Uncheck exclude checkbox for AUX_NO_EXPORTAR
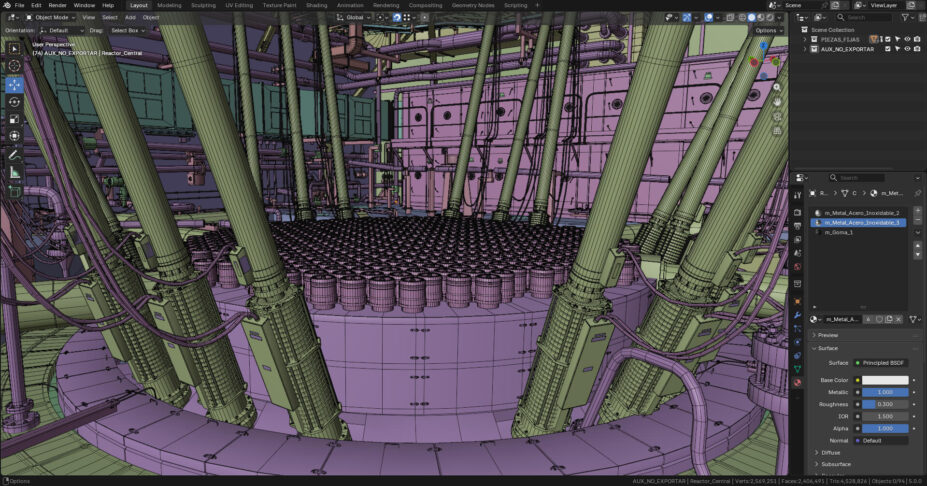 (x=887, y=49)
